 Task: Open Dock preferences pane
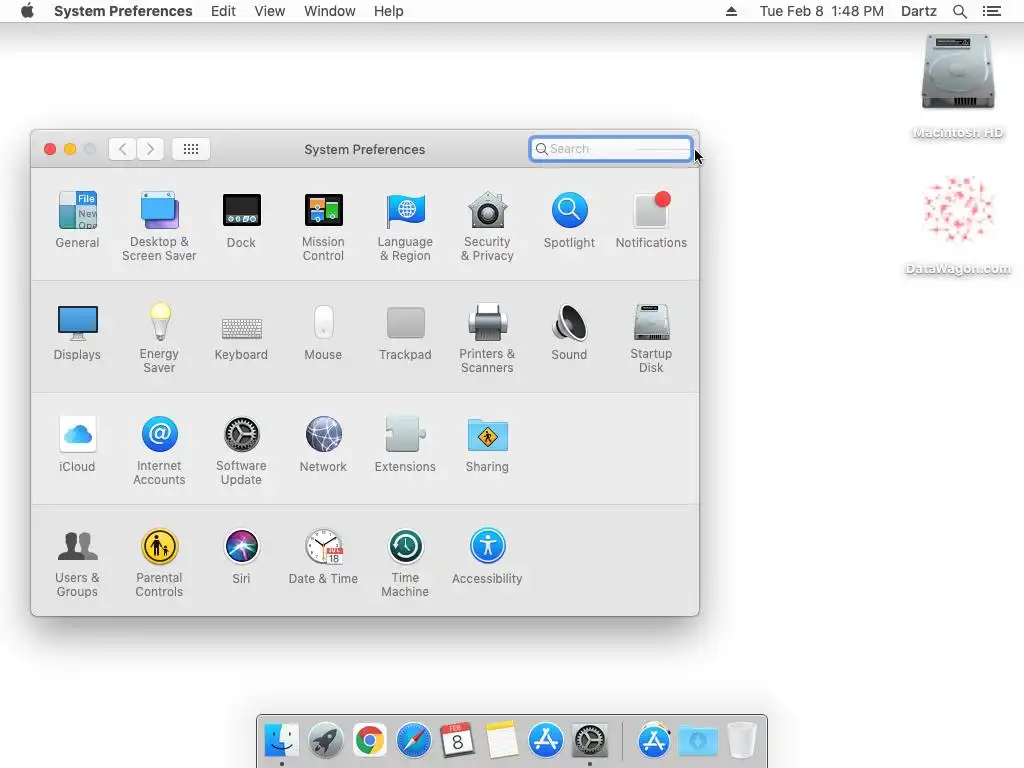coord(241,219)
